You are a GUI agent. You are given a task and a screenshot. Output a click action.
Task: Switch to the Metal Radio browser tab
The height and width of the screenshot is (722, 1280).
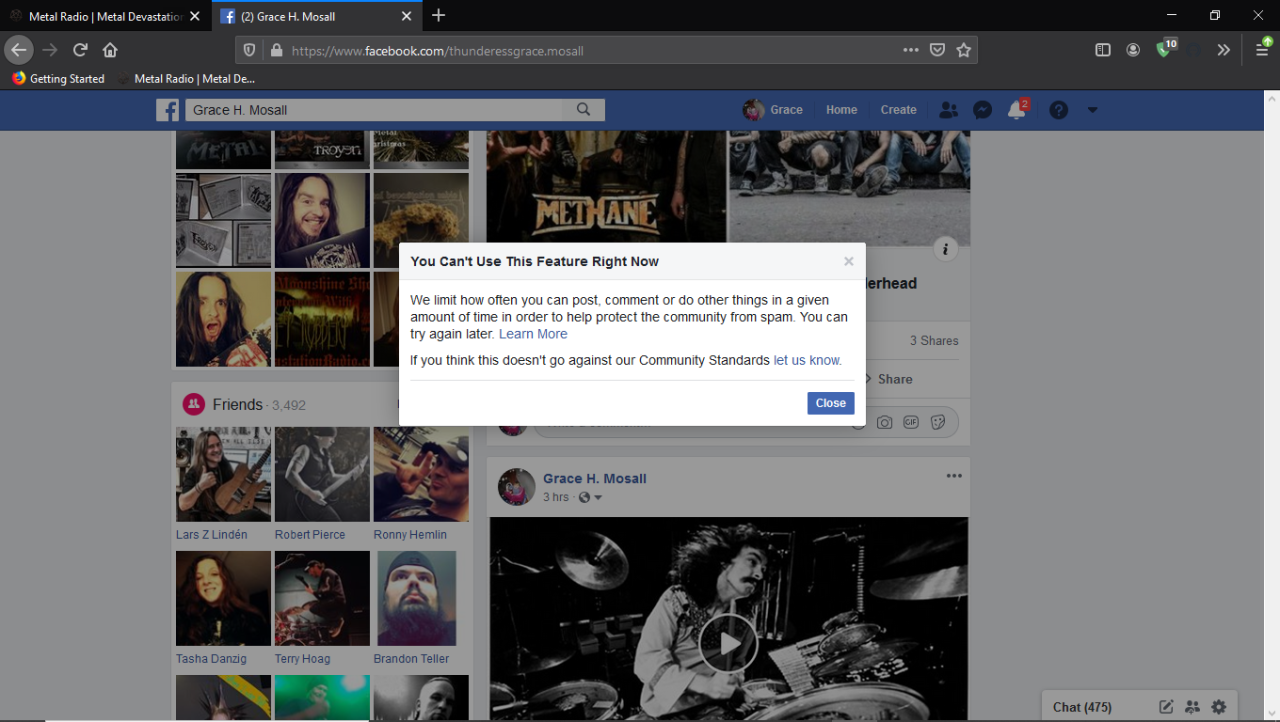click(x=105, y=16)
